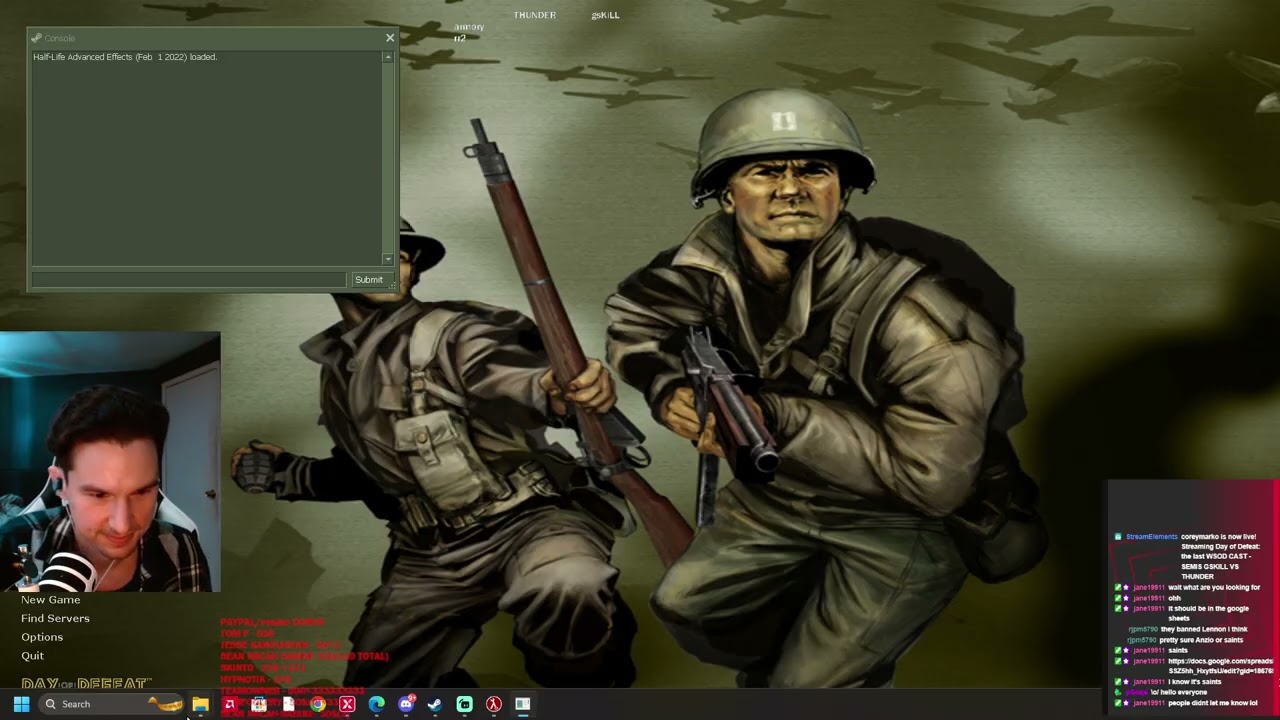The image size is (1280, 720).
Task: Click the StreamElements username in chat
Action: point(1151,537)
